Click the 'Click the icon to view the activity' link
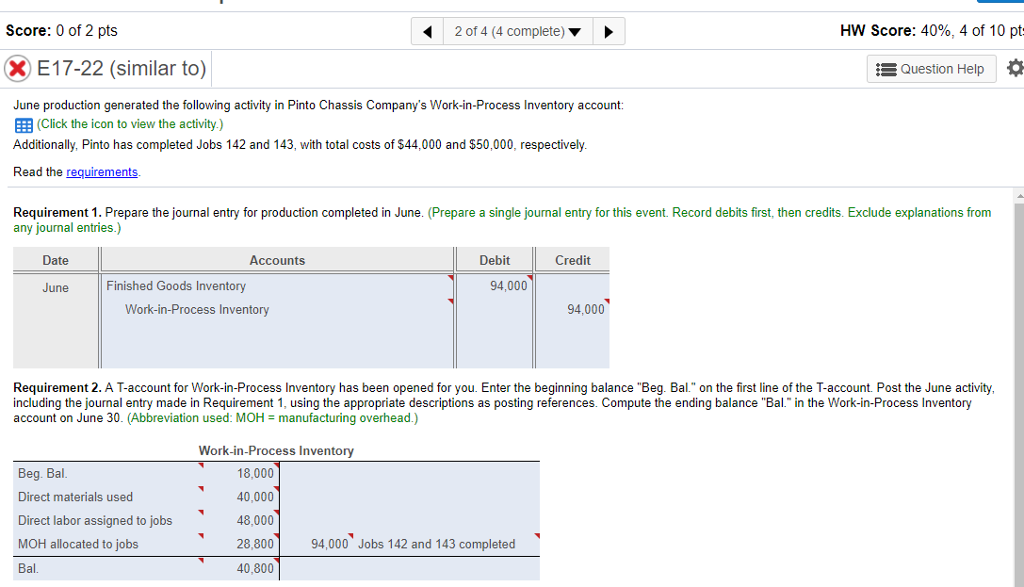1024x587 pixels. tap(130, 124)
